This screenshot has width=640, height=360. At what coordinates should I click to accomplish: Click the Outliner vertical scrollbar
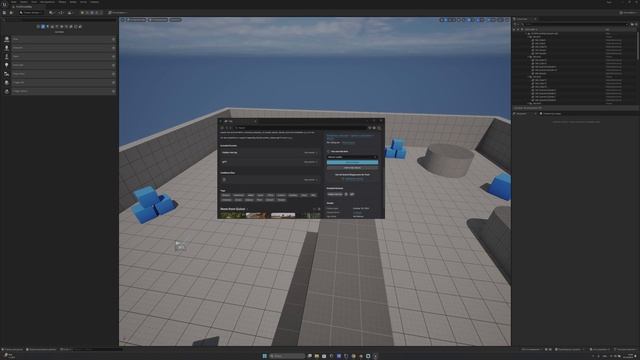637,45
